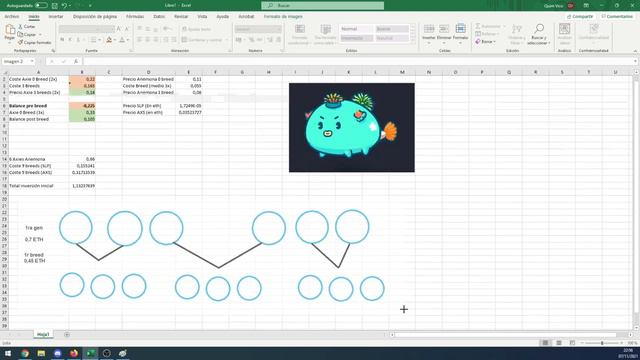Click the zoom slider handle
Screen dimensions: 640x360
(602, 343)
